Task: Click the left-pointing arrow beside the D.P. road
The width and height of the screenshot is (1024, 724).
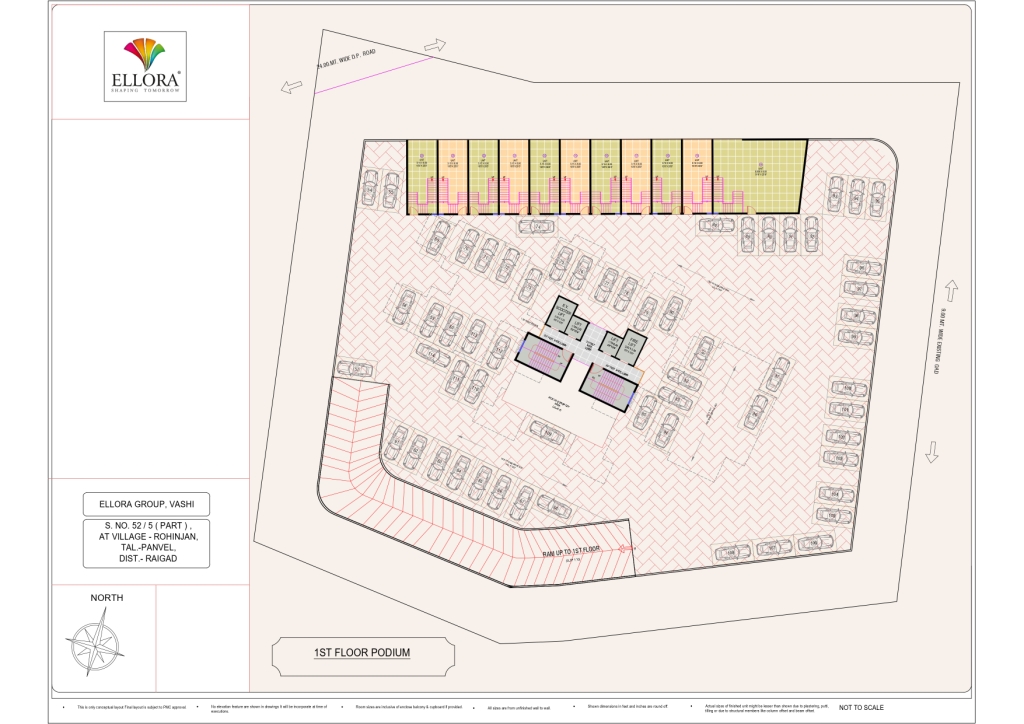Action: [x=291, y=88]
